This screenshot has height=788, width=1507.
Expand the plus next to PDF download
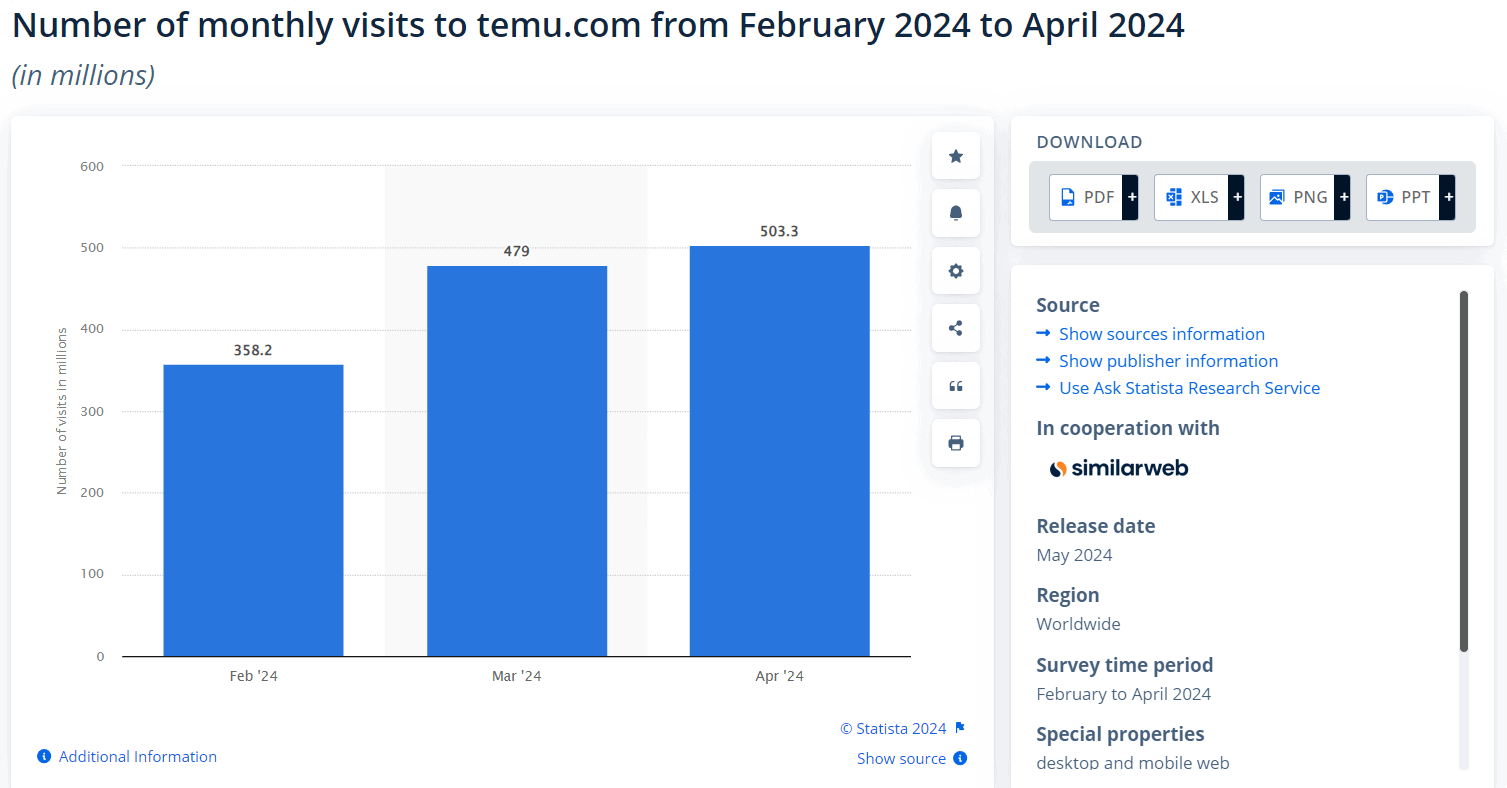[x=1131, y=197]
